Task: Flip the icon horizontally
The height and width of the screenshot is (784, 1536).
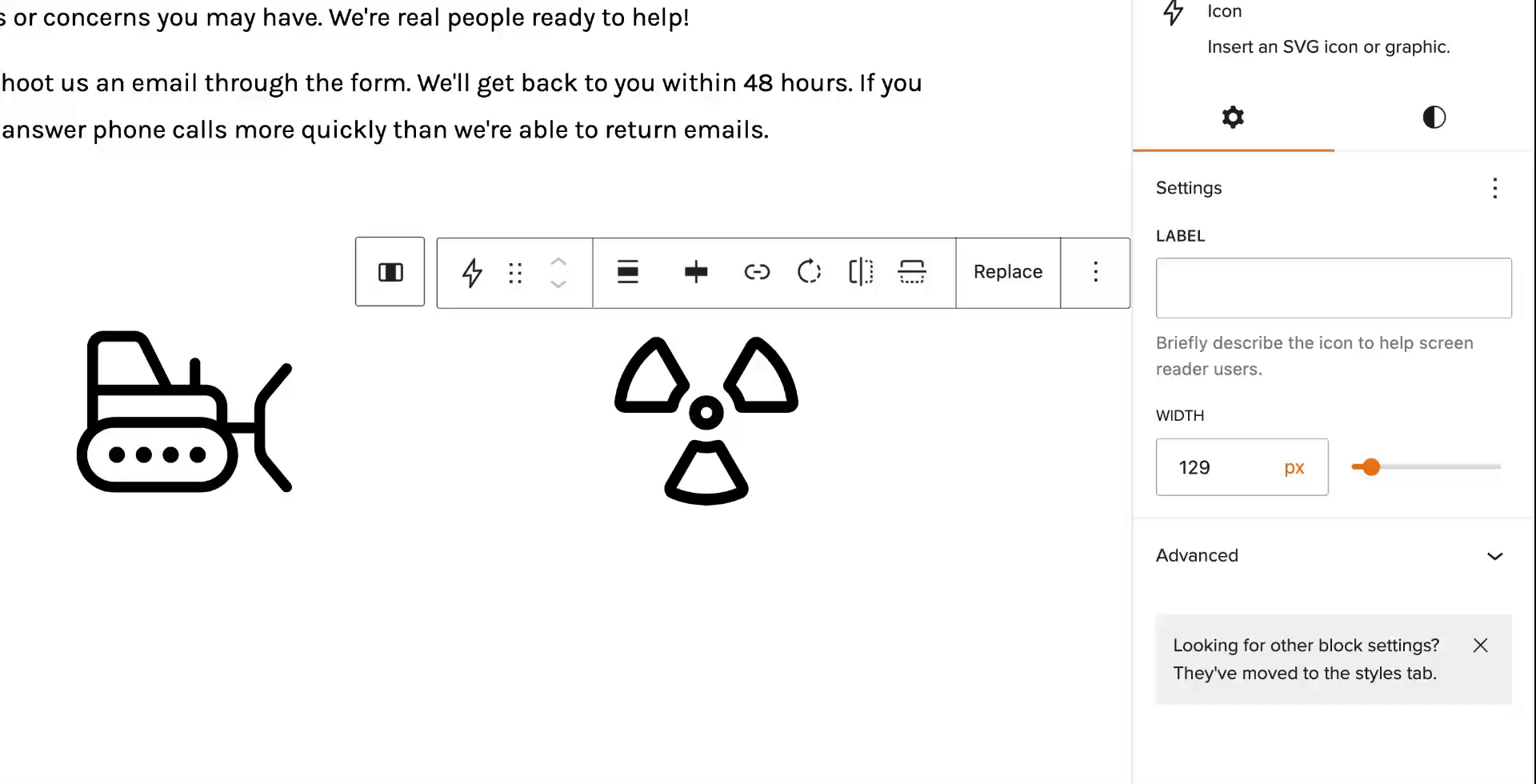Action: (x=861, y=273)
